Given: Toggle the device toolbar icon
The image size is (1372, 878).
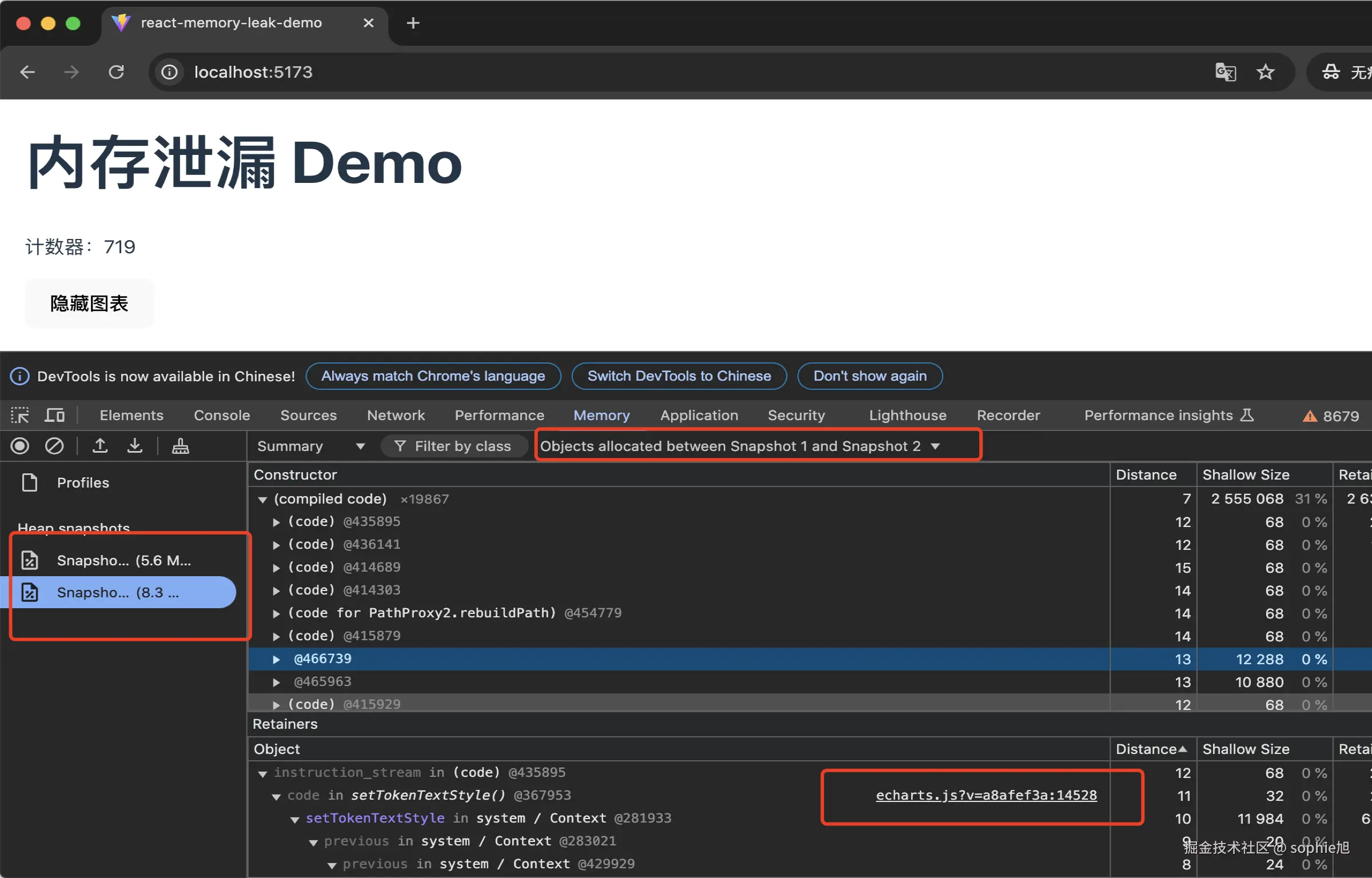Looking at the screenshot, I should pyautogui.click(x=55, y=416).
